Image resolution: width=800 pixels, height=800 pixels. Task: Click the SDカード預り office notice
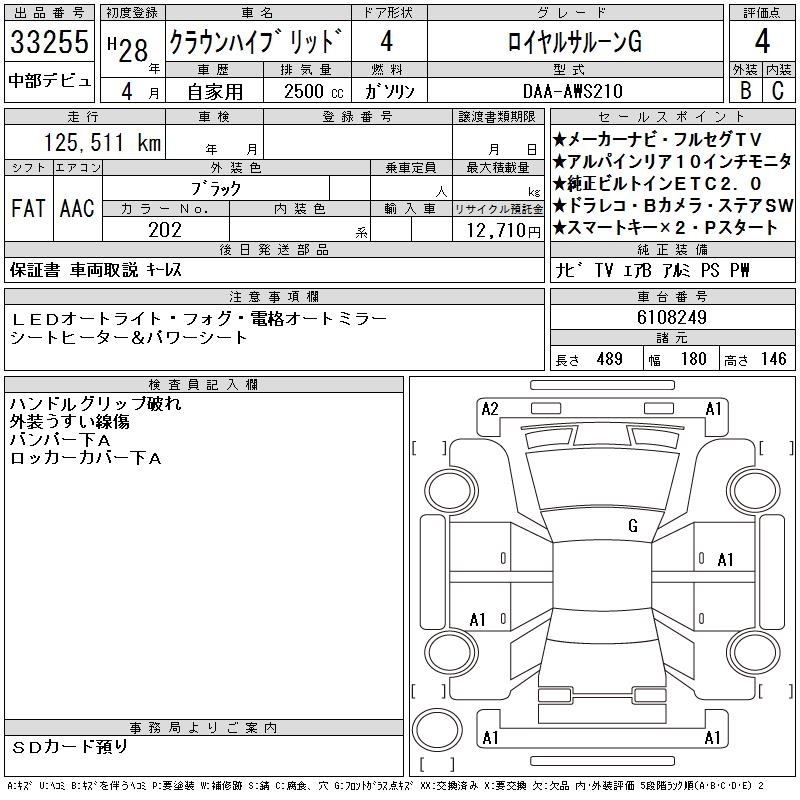click(x=70, y=746)
